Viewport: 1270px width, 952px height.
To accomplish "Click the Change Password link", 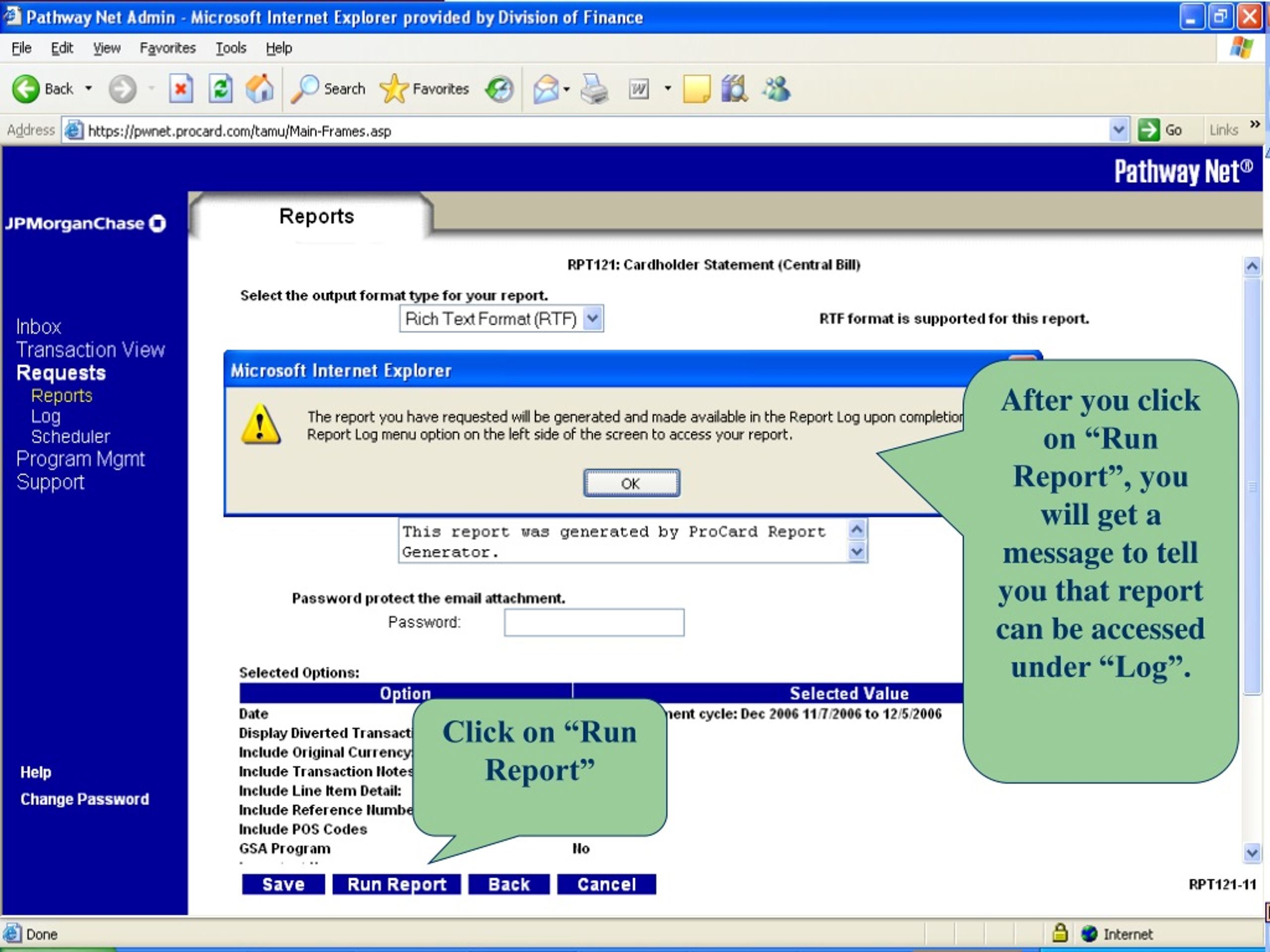I will pyautogui.click(x=85, y=799).
